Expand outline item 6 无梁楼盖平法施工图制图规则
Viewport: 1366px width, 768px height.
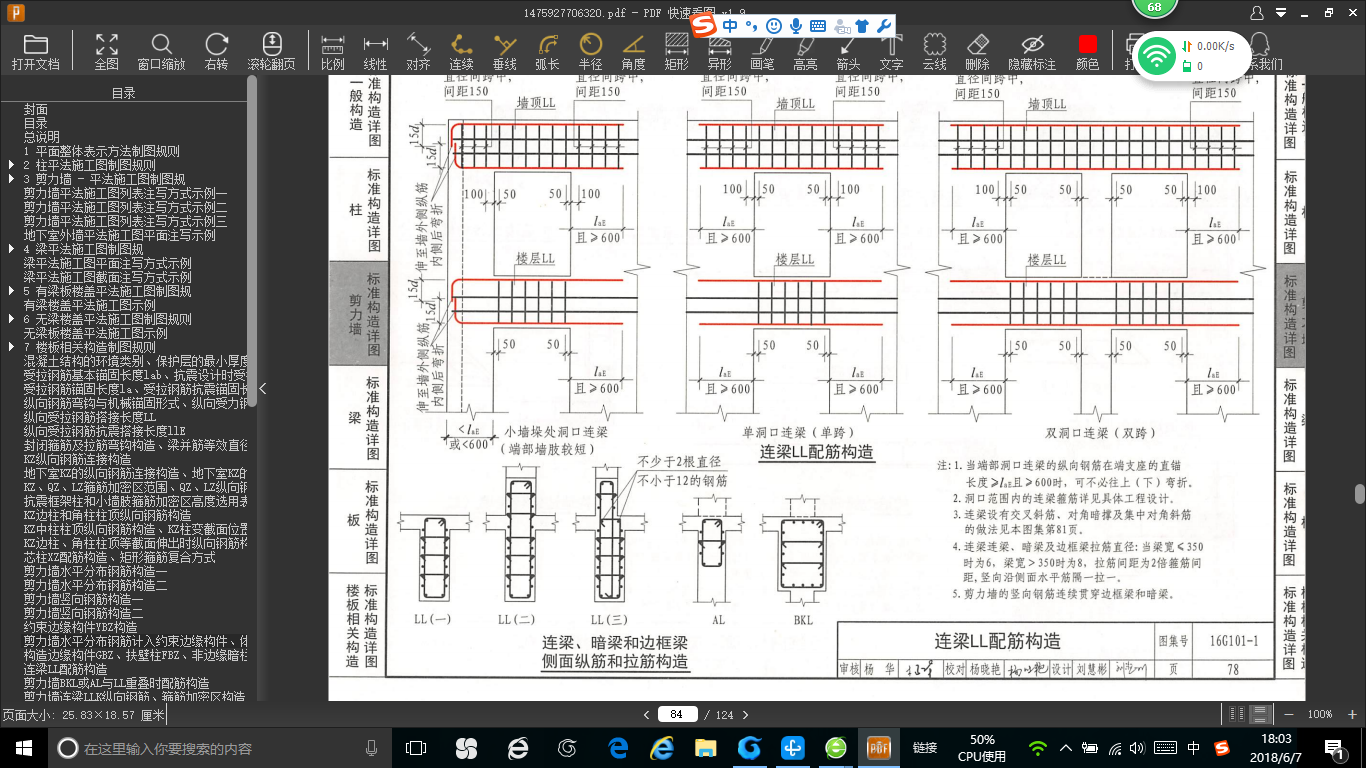click(11, 319)
